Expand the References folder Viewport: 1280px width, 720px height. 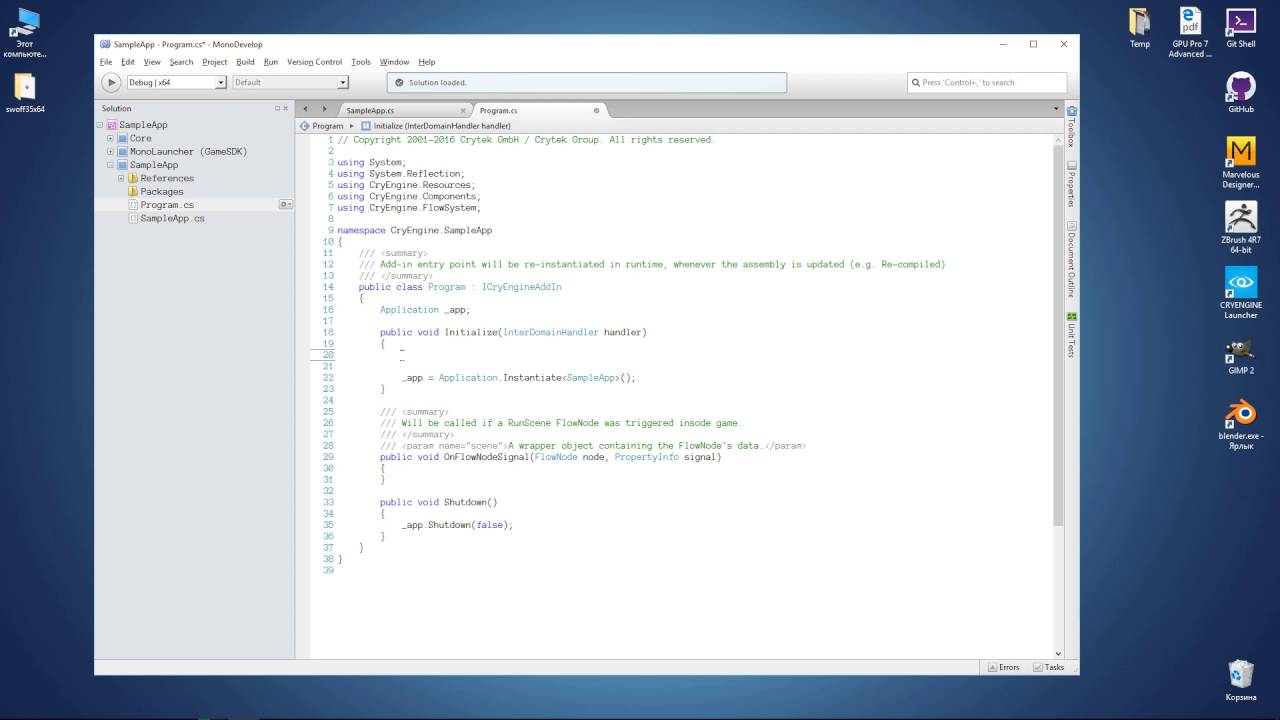click(x=121, y=178)
